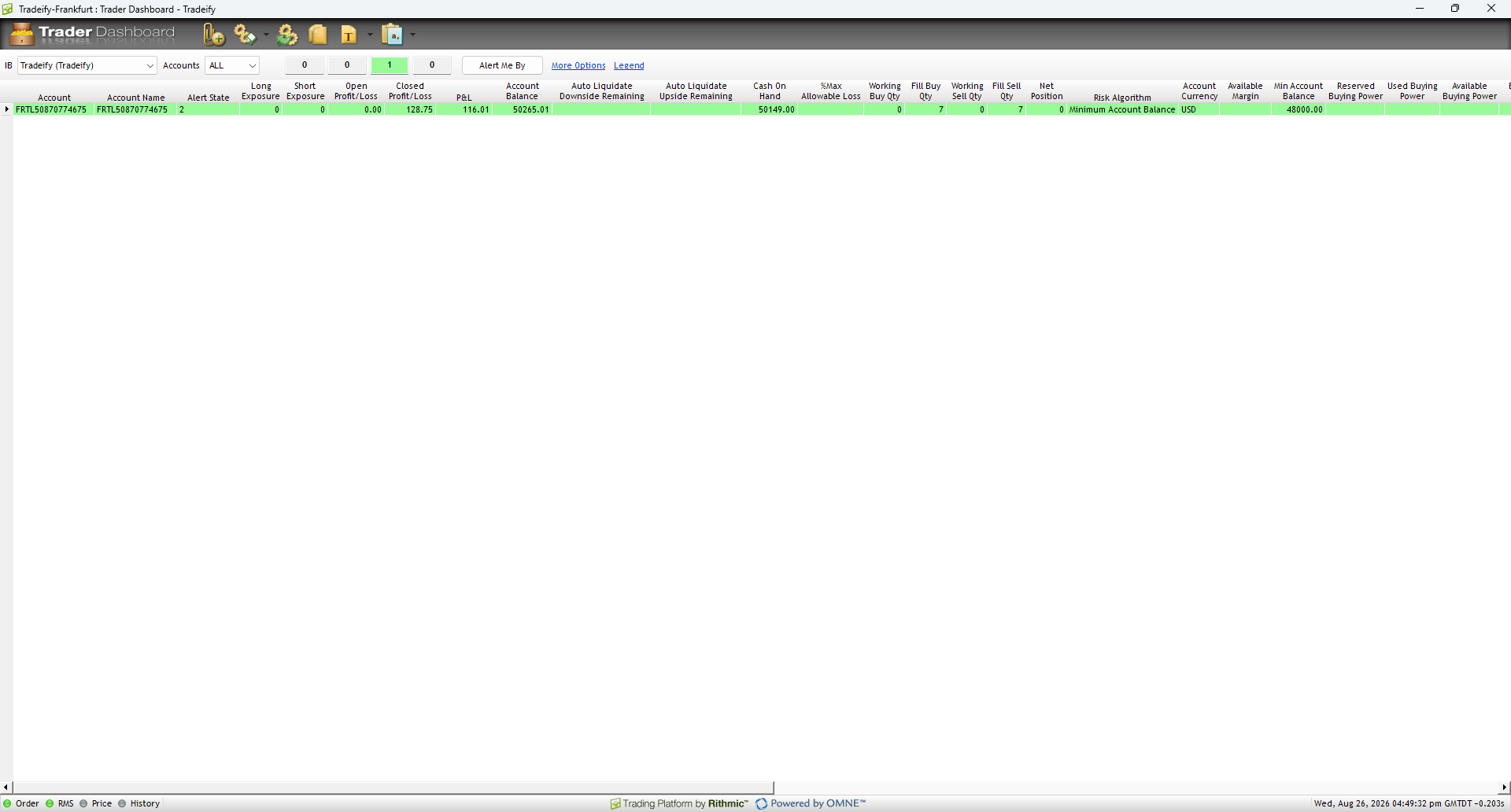Click the OMNE refresh logo icon
Screen dimensions: 1511x812
762,803
